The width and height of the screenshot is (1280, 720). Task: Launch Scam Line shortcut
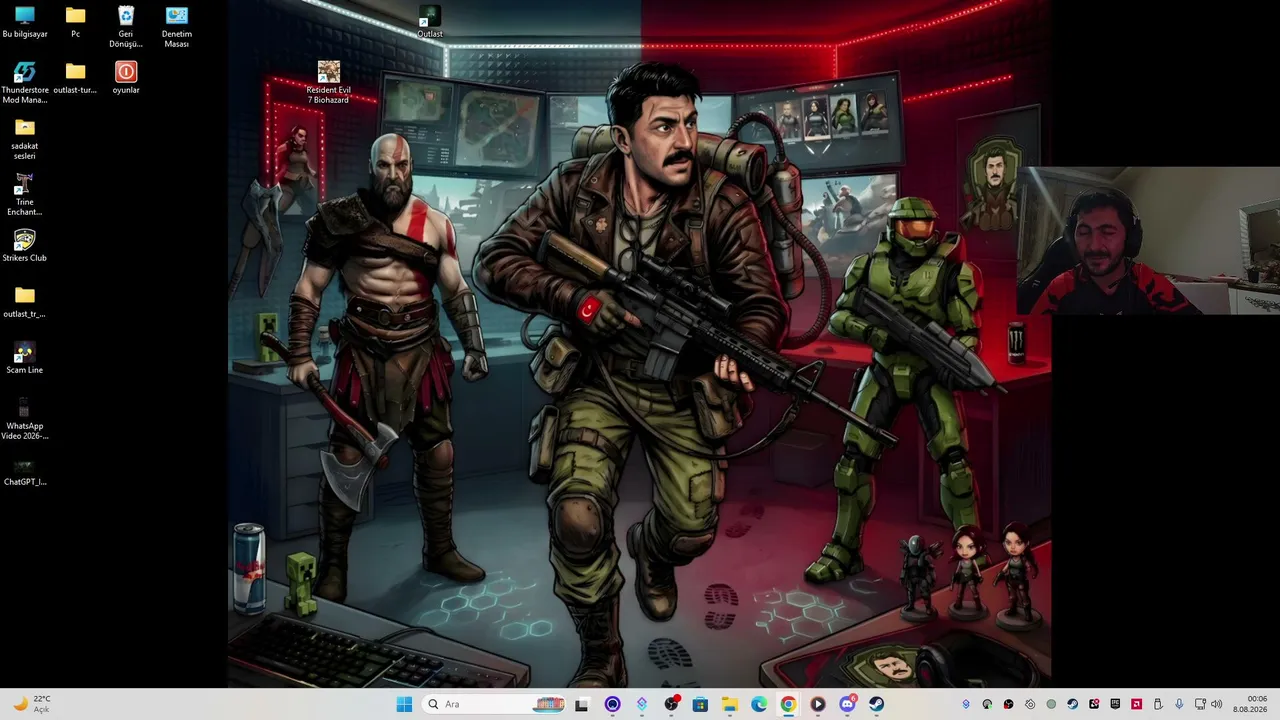[25, 358]
